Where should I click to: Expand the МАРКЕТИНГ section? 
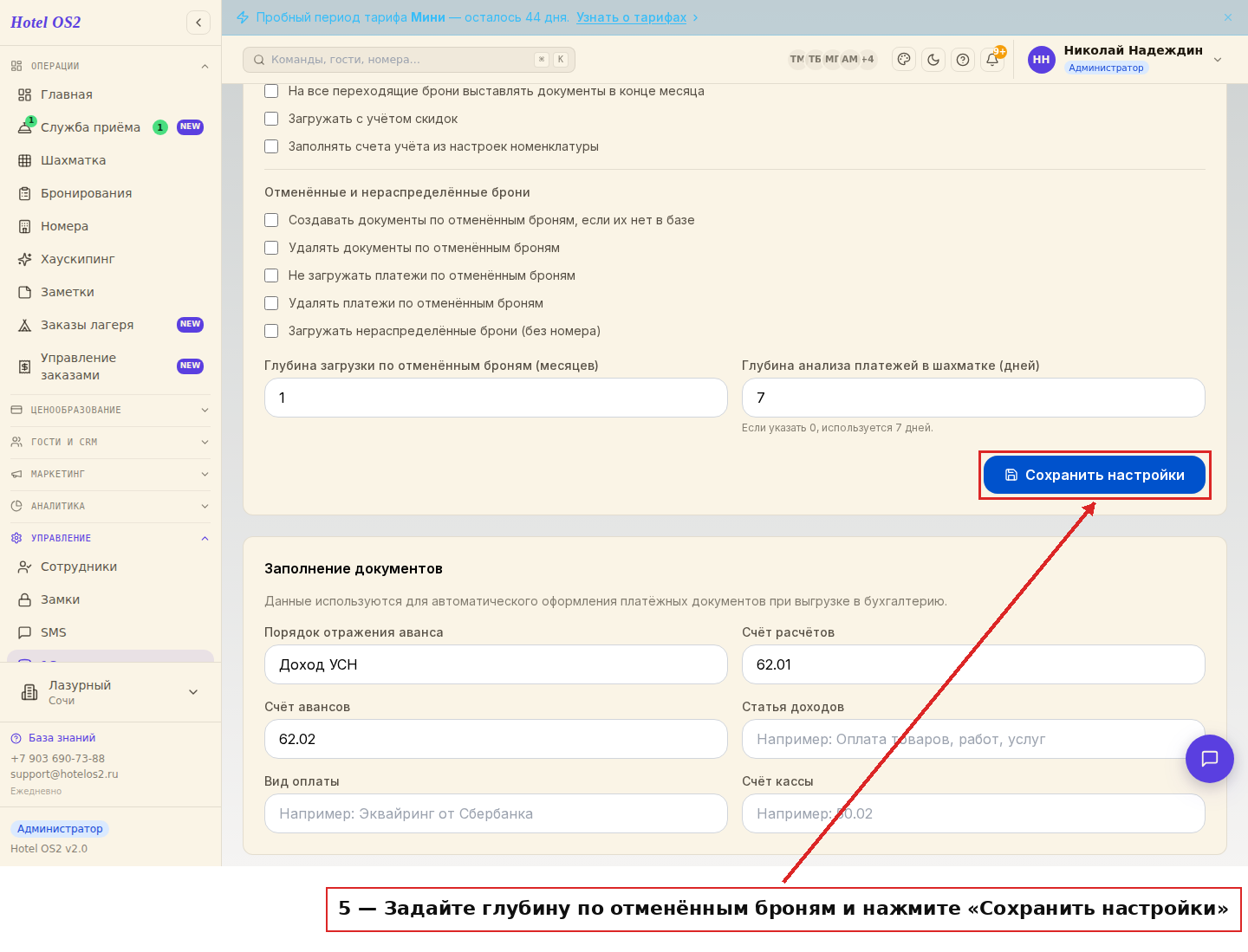110,474
